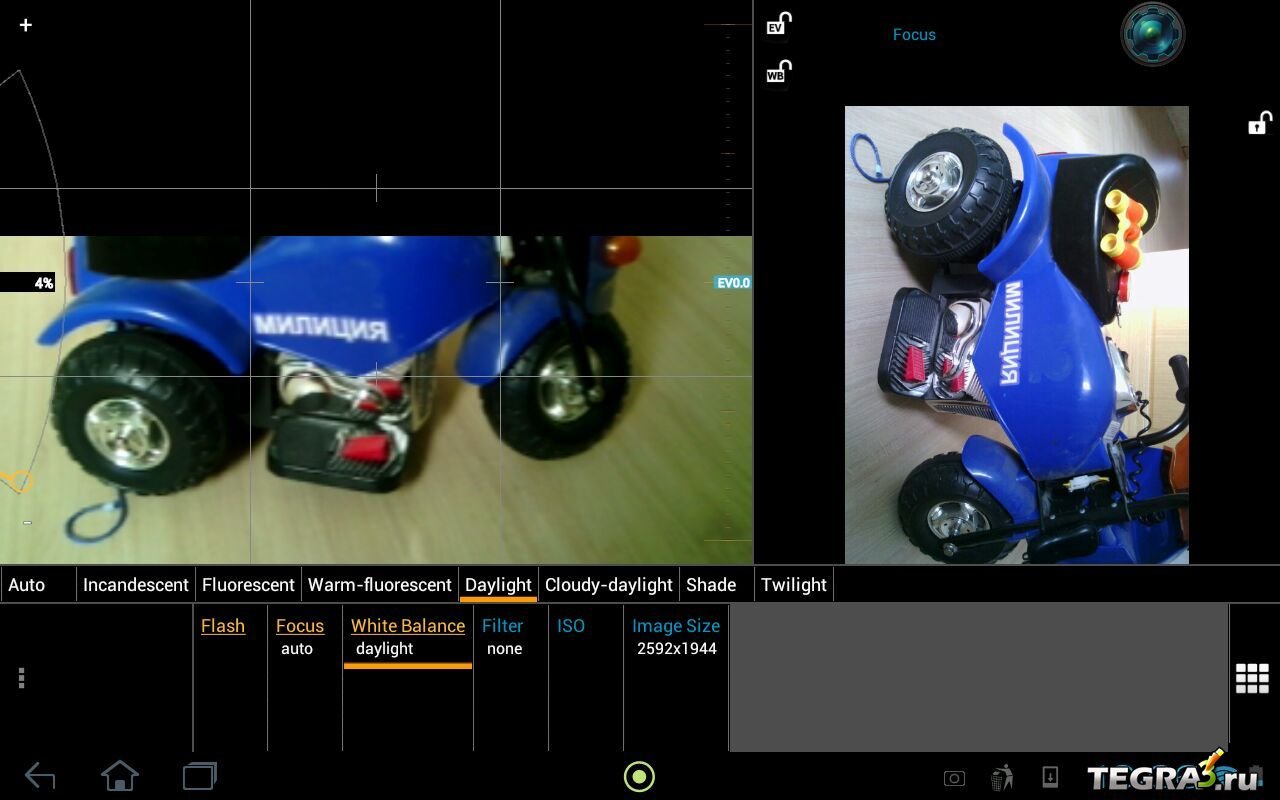Tap the download-to-device icon
This screenshot has height=800, width=1280.
1050,777
